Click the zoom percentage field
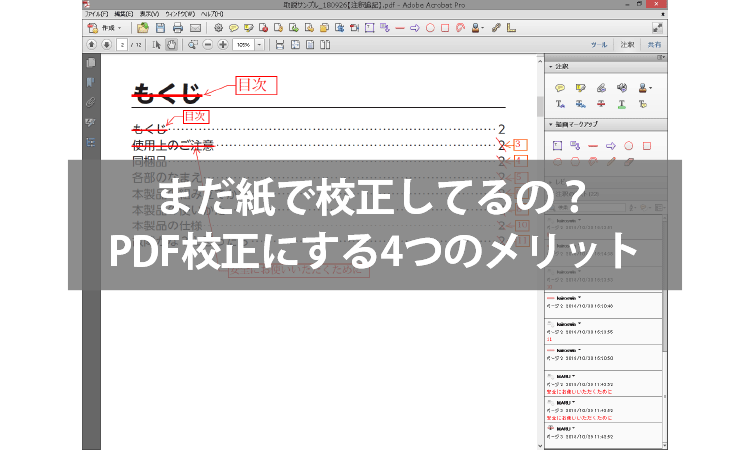The image size is (750, 450). pos(243,44)
